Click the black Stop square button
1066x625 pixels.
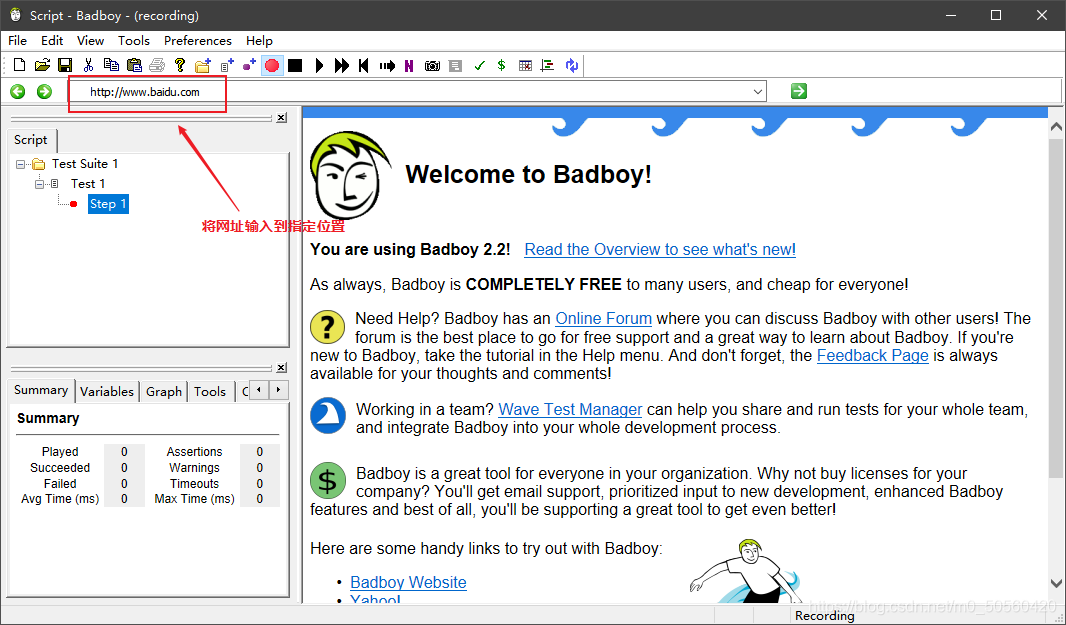point(294,65)
